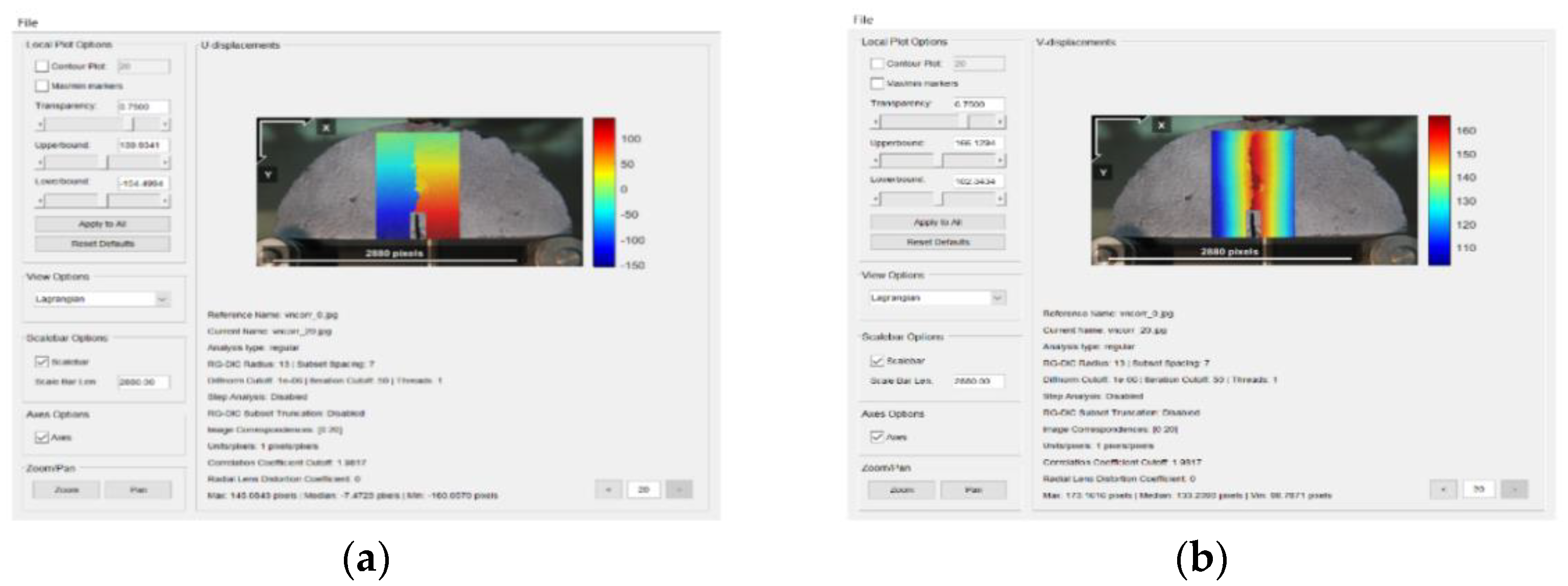Click the Y axis marker on V-displacements plot

point(1103,173)
